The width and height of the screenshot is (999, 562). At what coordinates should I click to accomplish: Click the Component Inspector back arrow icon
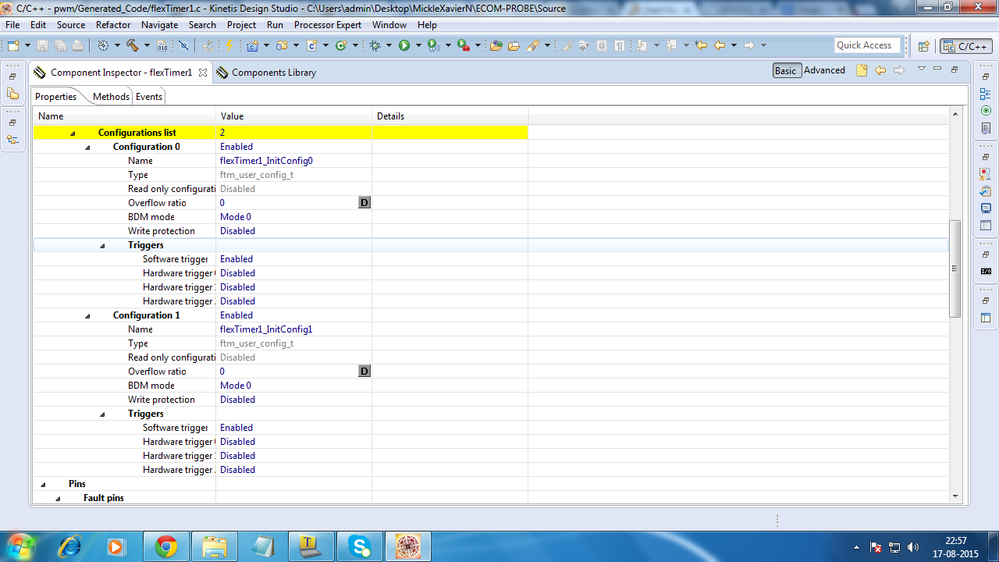point(880,70)
